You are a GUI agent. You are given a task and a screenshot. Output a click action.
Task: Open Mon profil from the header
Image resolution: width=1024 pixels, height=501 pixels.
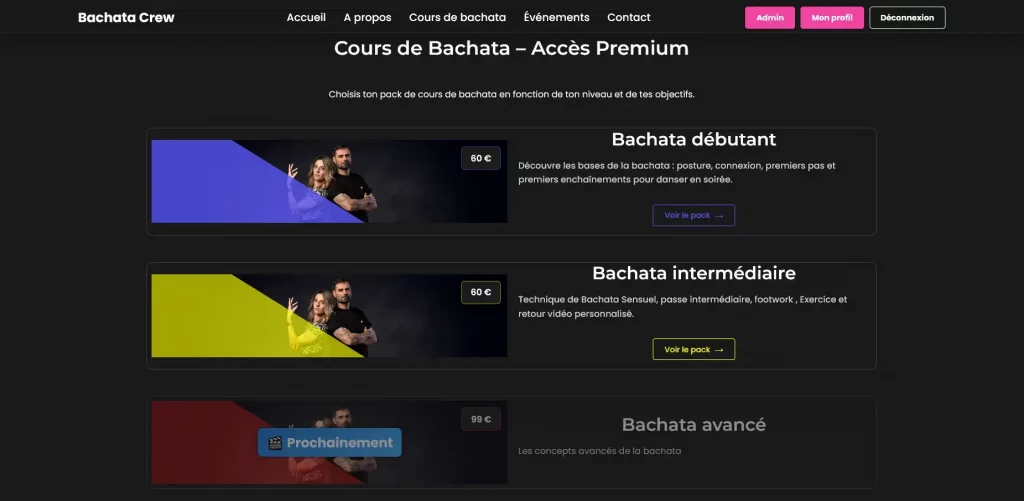tap(832, 18)
